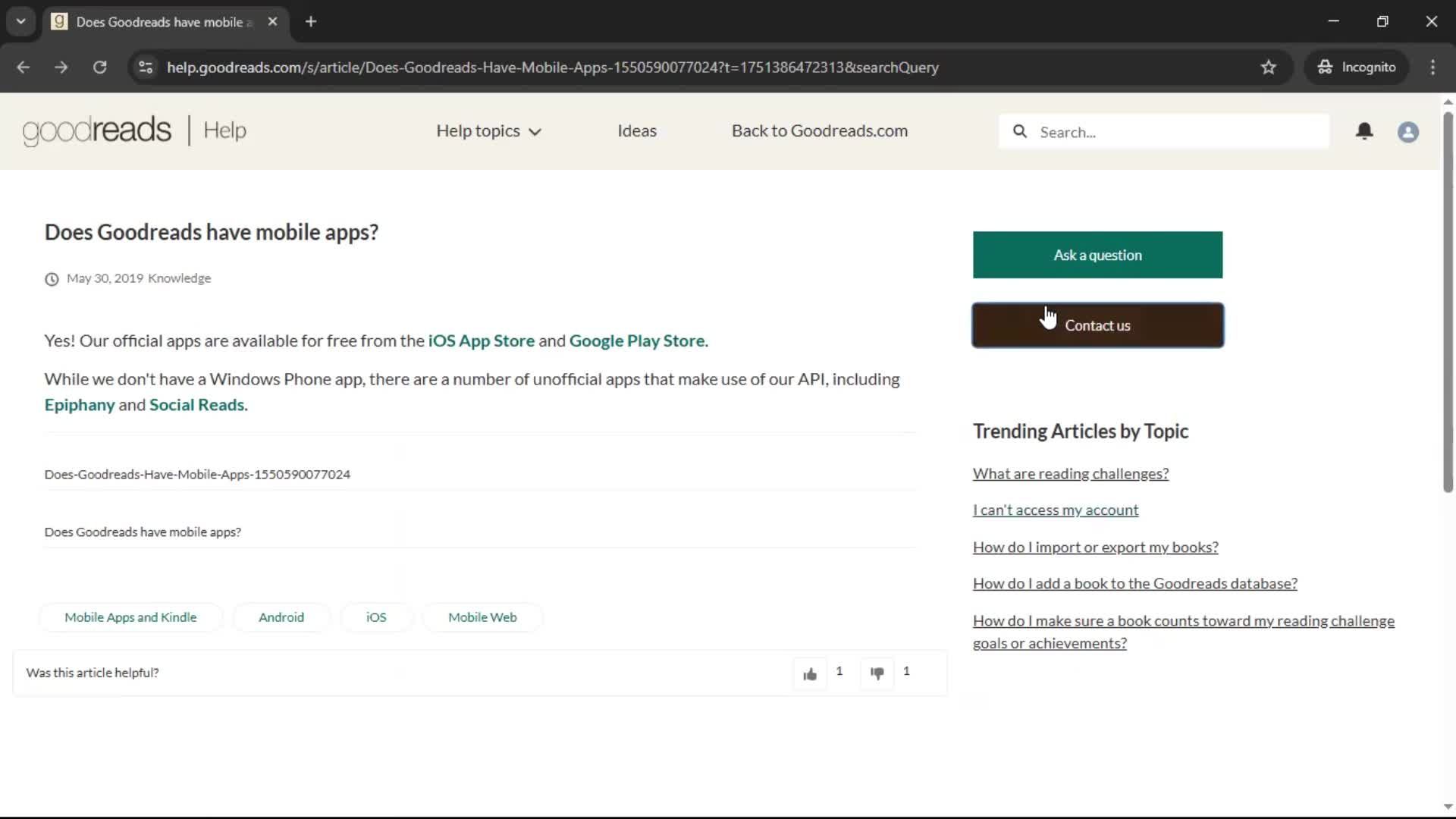Click the Help label next to the logo
The height and width of the screenshot is (819, 1456).
(225, 130)
